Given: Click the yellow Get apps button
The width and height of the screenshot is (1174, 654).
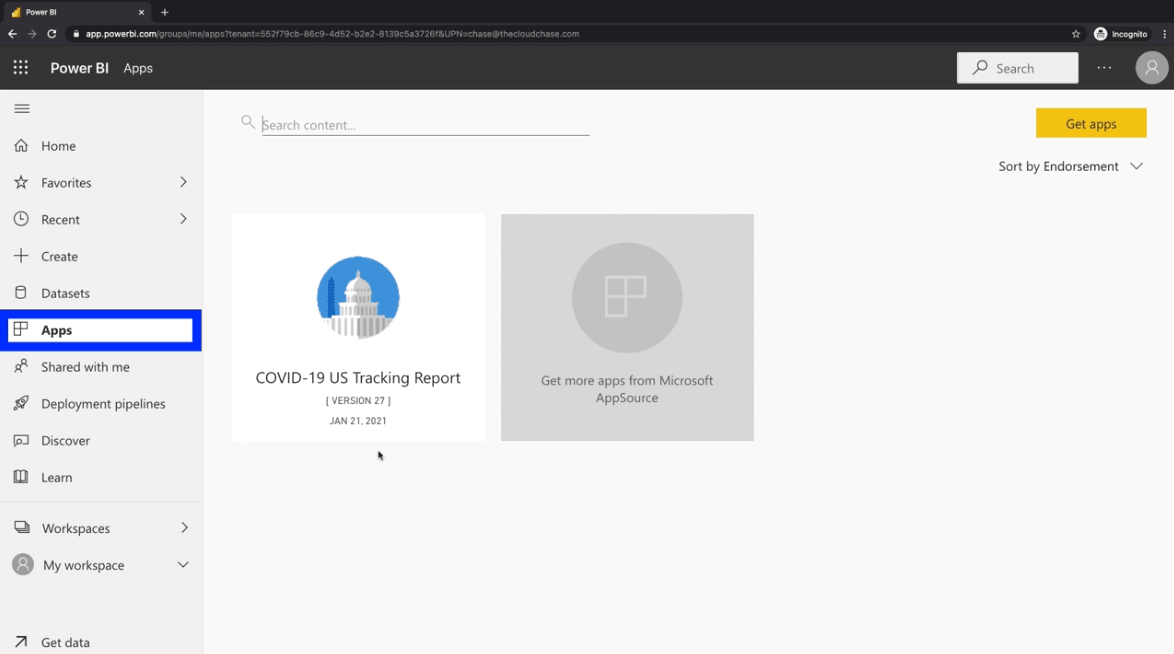Looking at the screenshot, I should [1091, 123].
